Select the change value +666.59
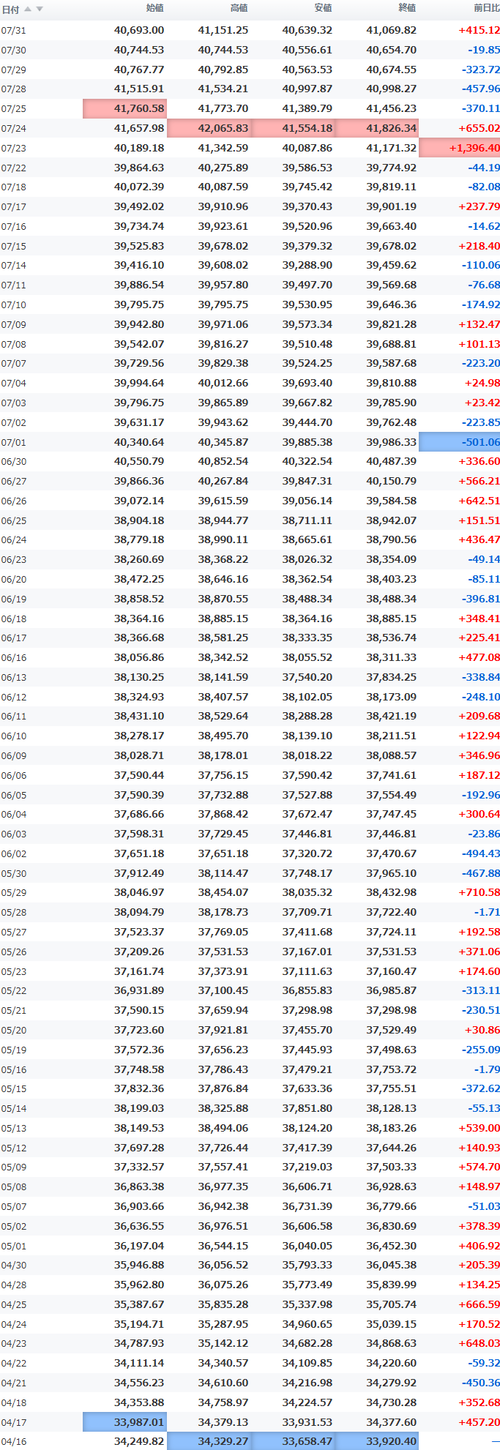The width and height of the screenshot is (500, 1450). coord(477,1304)
